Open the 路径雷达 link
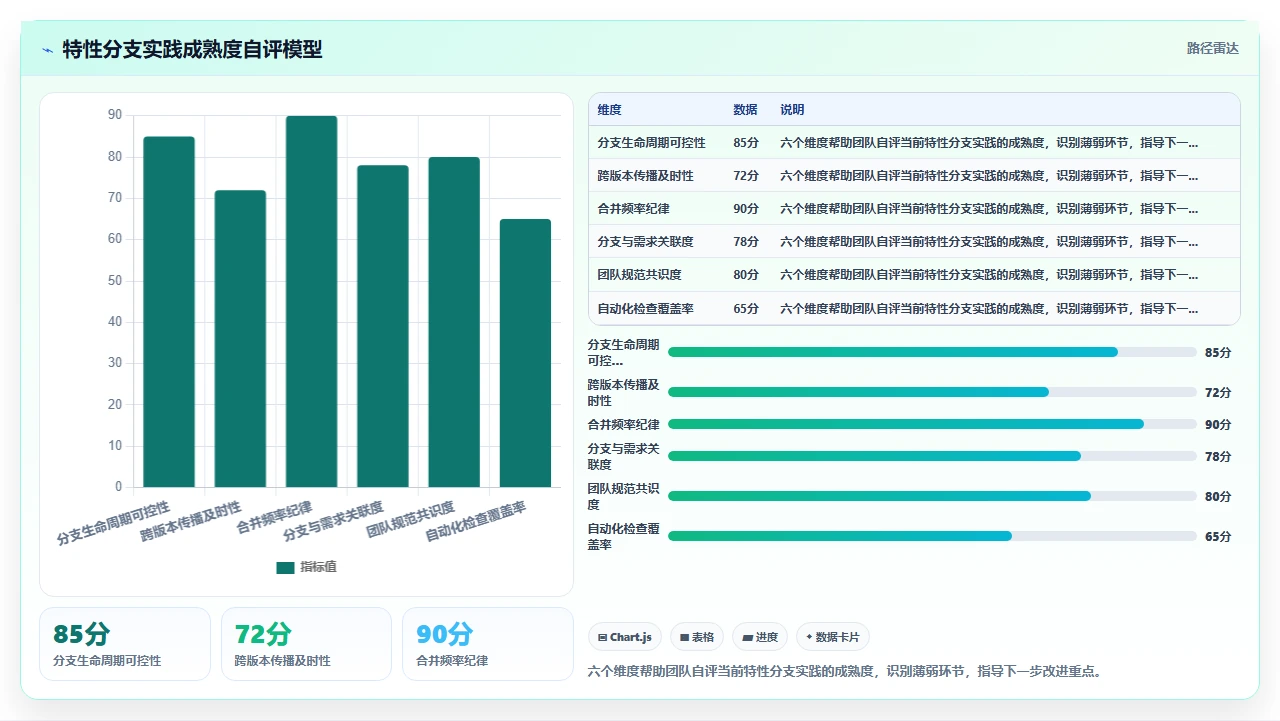 tap(1212, 48)
